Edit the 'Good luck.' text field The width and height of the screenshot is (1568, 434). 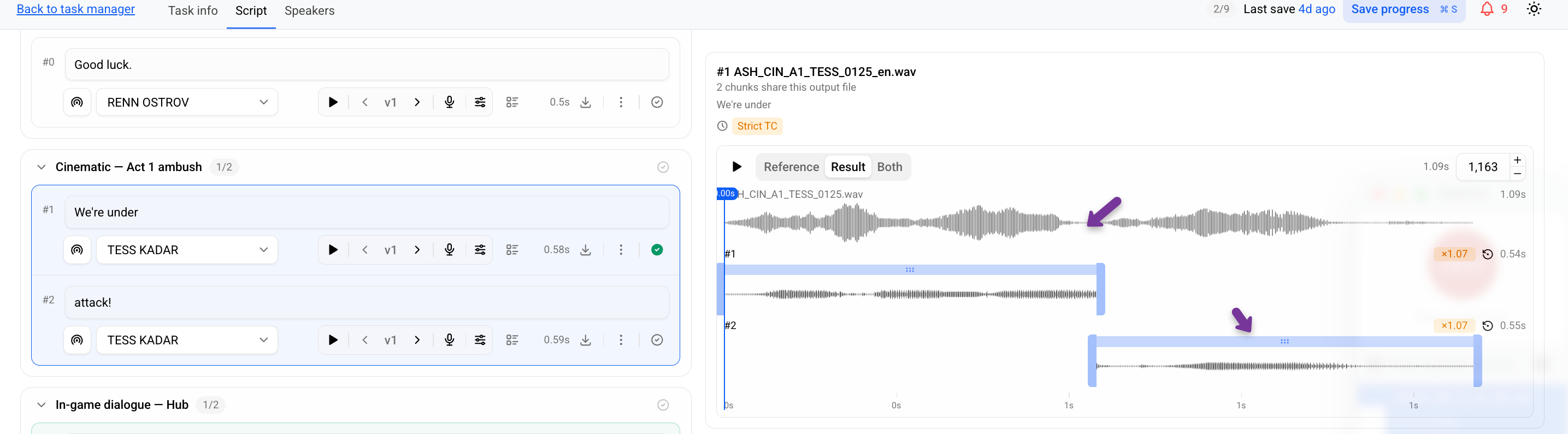367,64
